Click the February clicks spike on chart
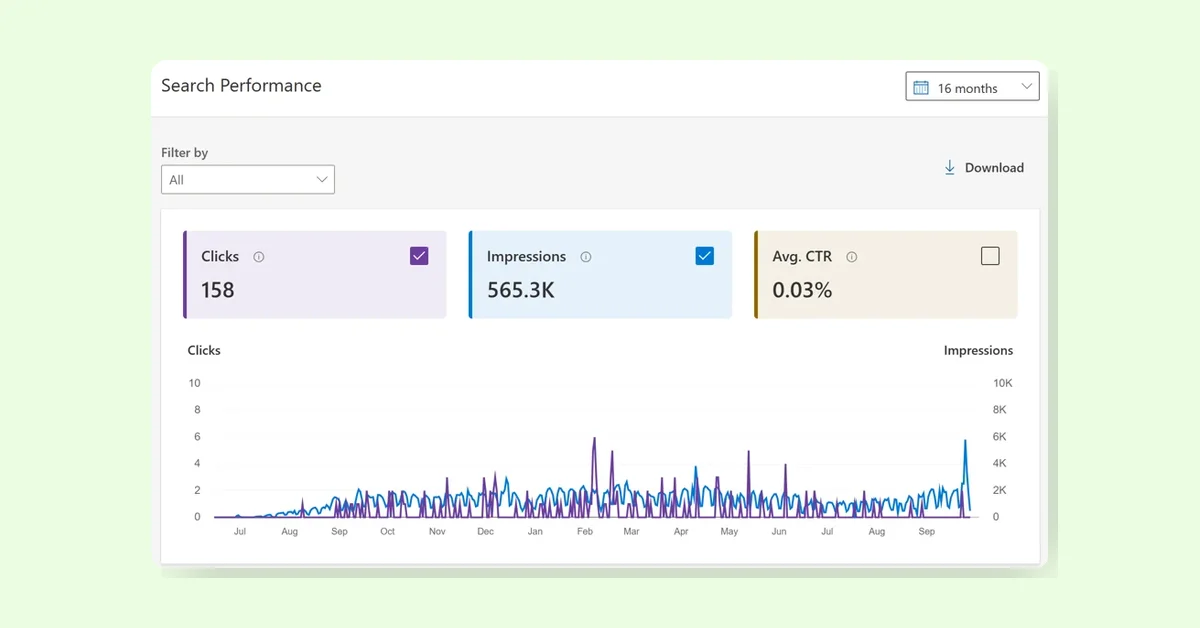 (594, 440)
